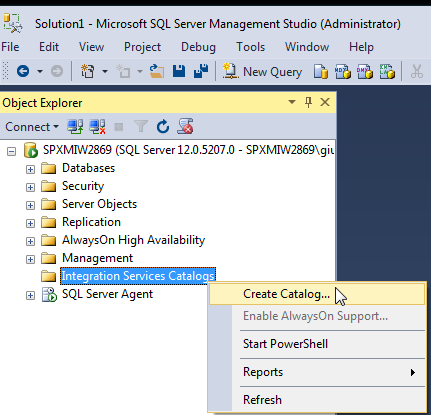The height and width of the screenshot is (415, 431).
Task: Open the Connect dropdown in Object Explorer
Action: 32,127
